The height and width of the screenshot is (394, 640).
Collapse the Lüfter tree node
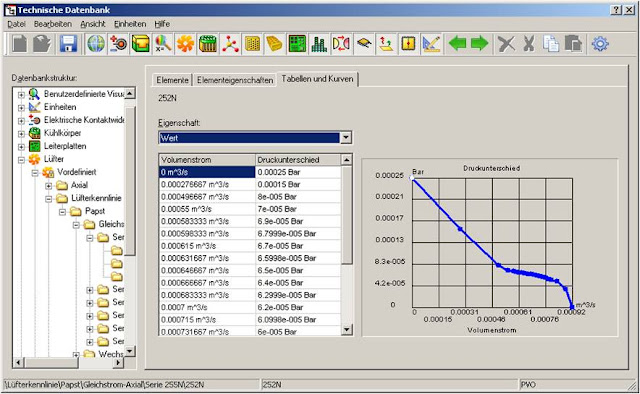[21, 160]
